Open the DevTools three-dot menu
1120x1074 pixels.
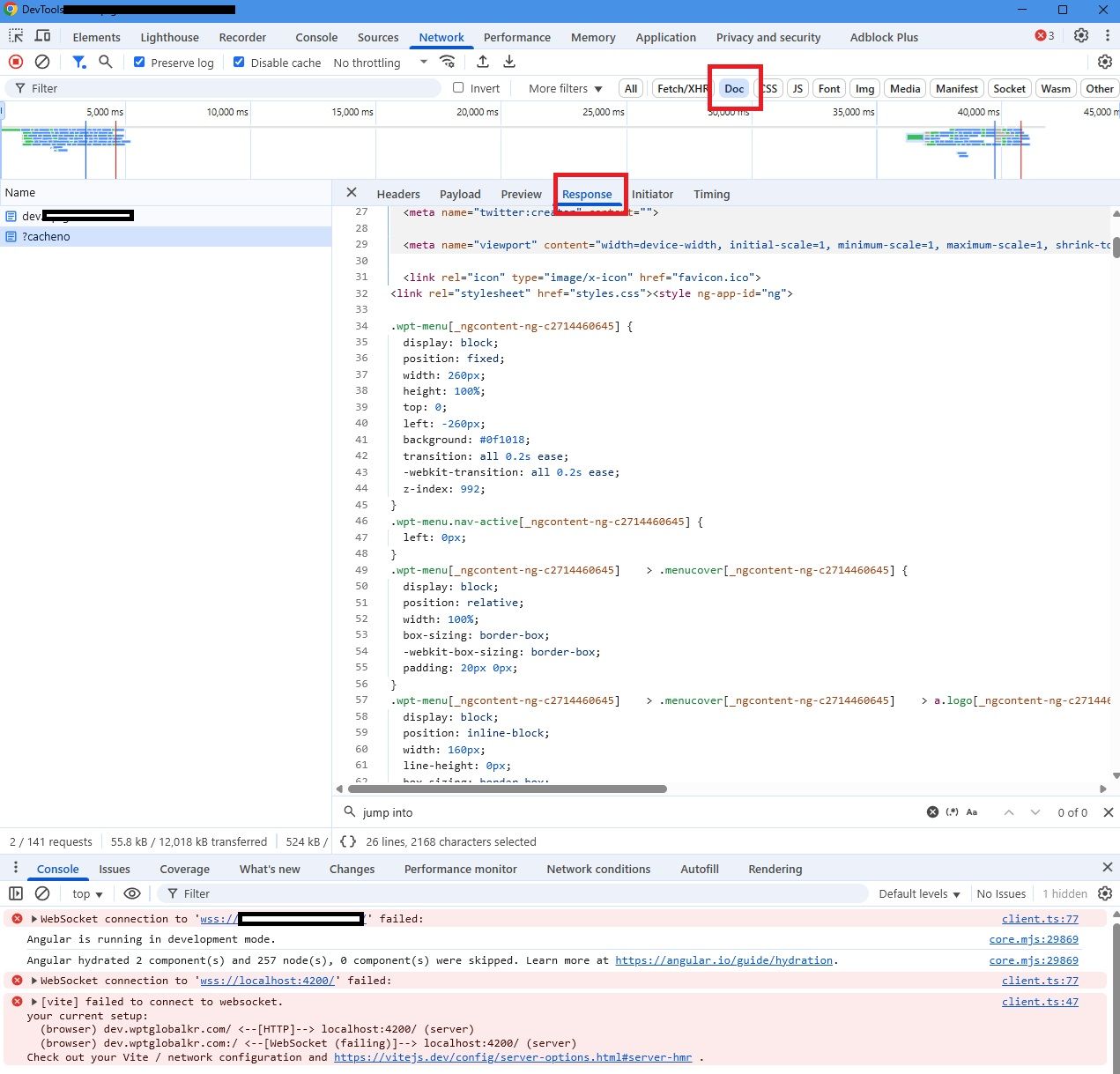(x=1107, y=36)
